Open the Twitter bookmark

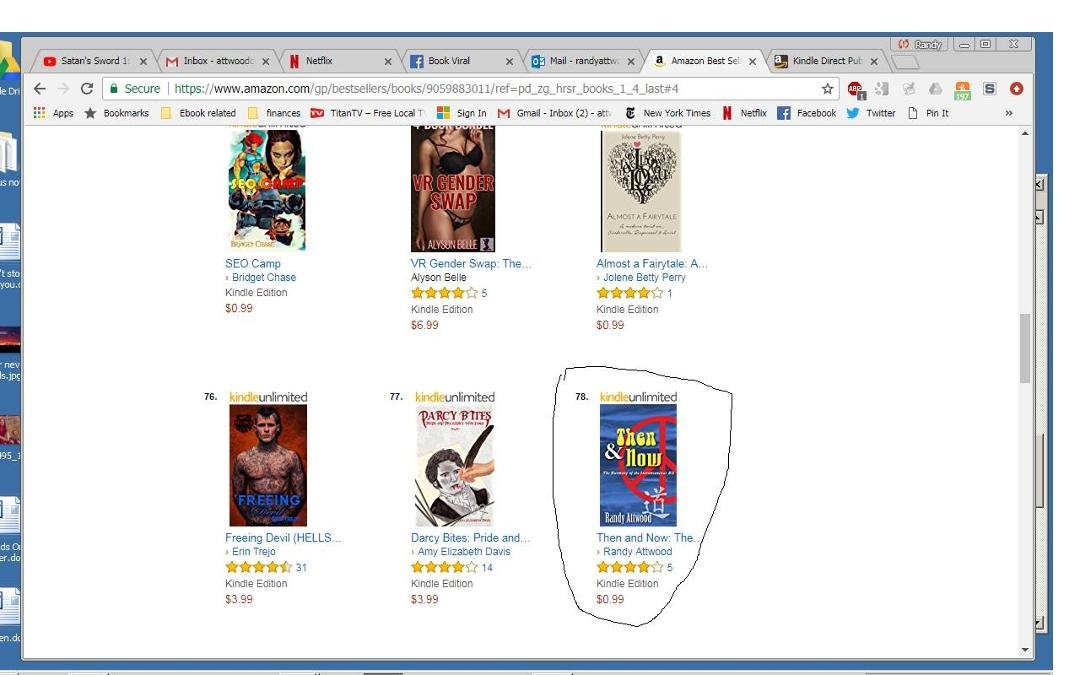tap(871, 113)
